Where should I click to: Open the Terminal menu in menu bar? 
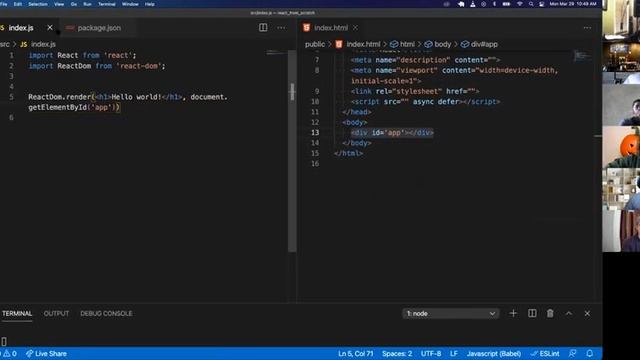[107, 4]
